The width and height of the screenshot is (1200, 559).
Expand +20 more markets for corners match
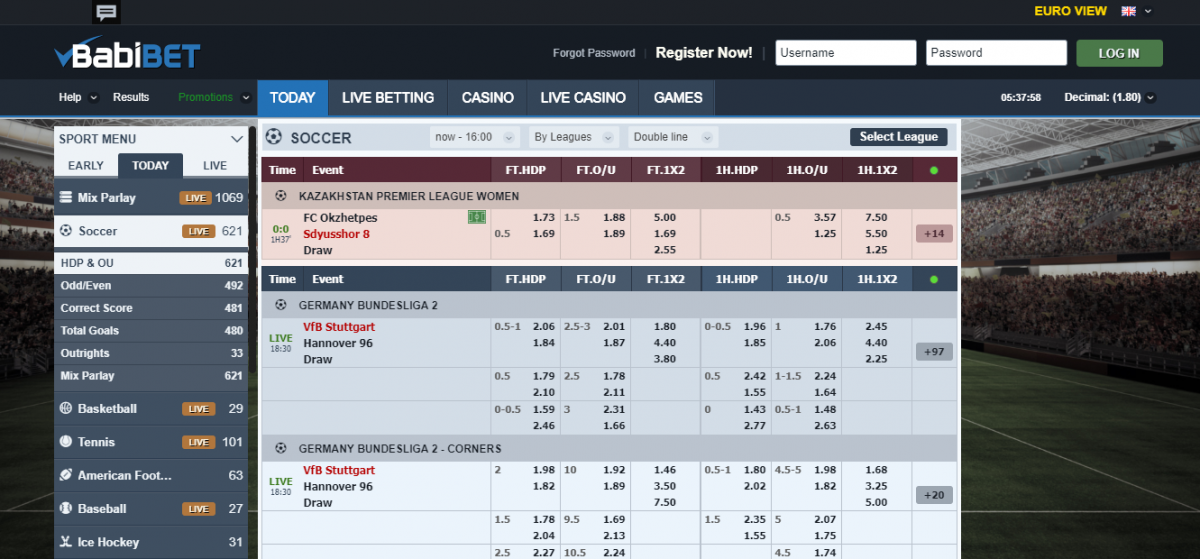pos(934,495)
